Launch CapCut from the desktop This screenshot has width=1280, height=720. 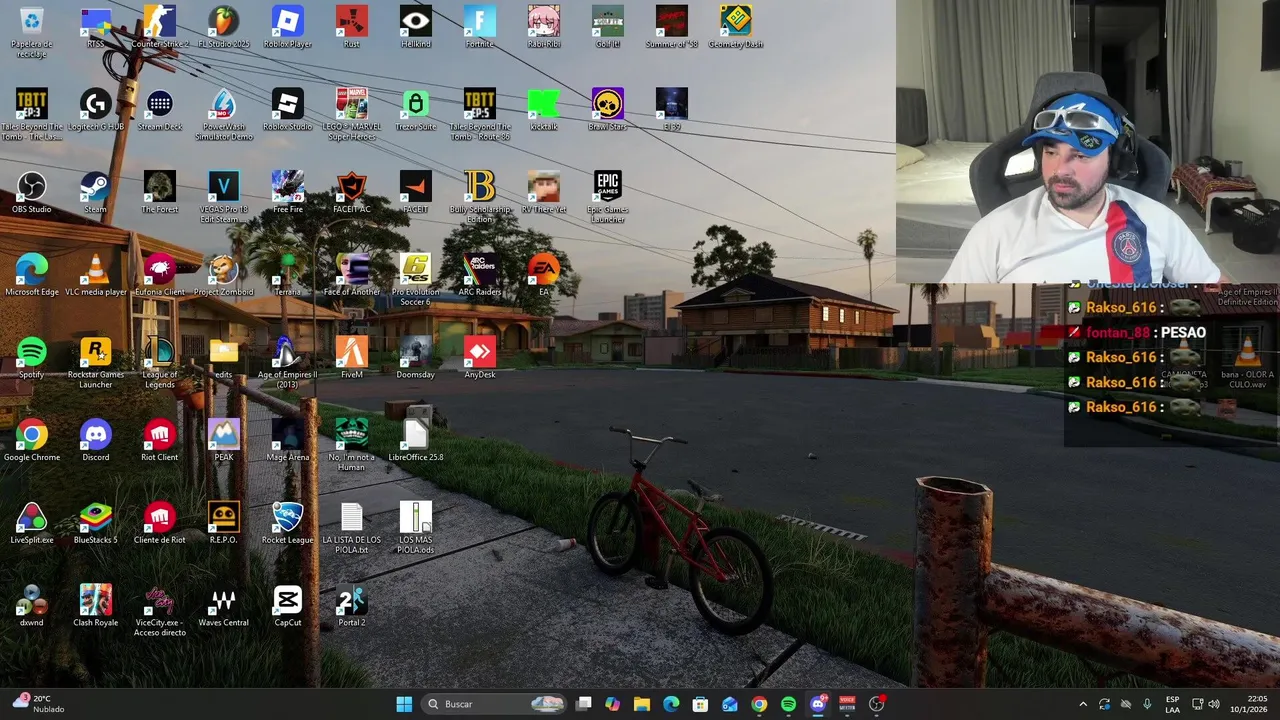click(287, 606)
